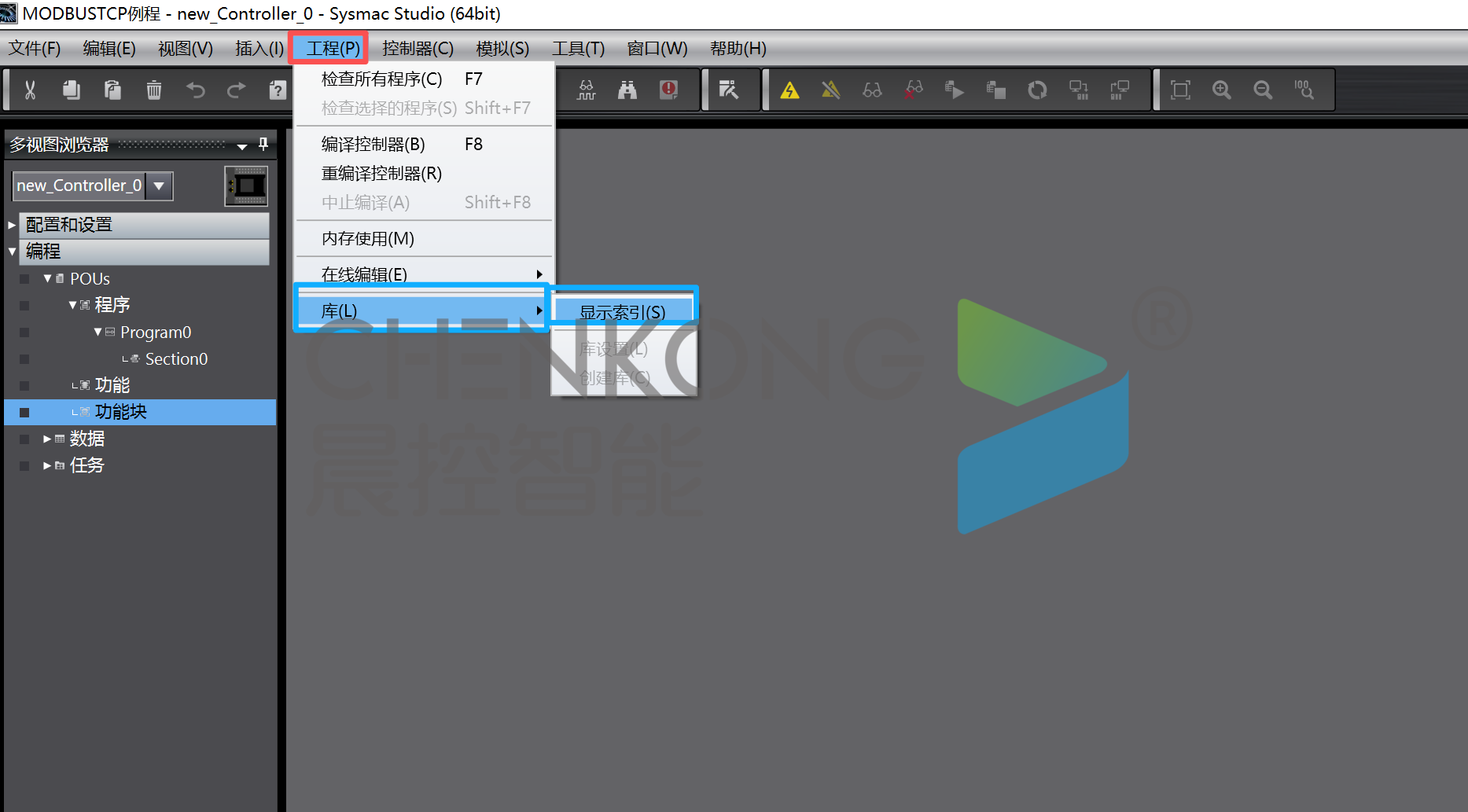Screen dimensions: 1468x812
Task: Click the fit-to-screen zoom icon
Action: click(1180, 90)
